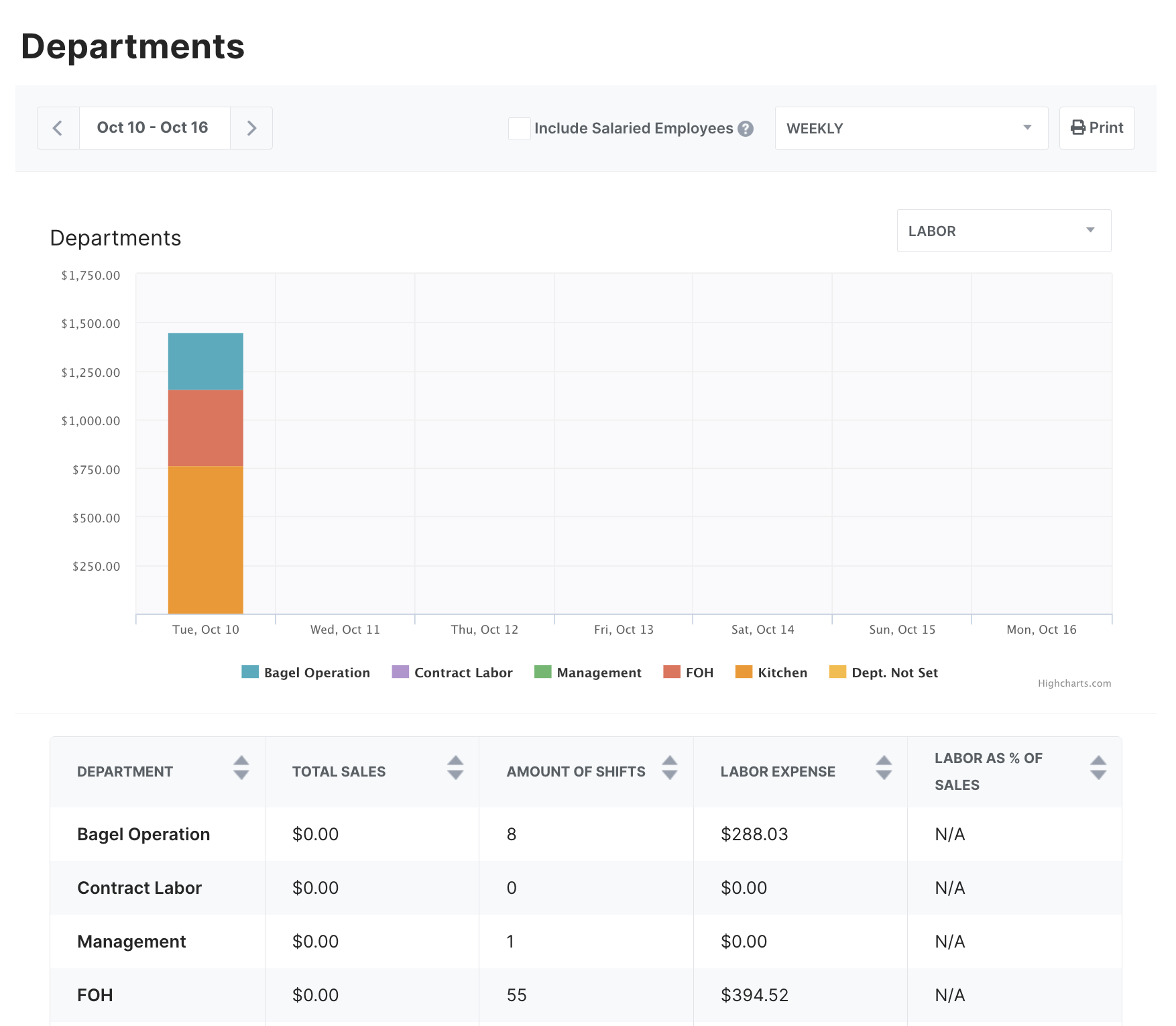
Task: Click the FOH legend color swatch
Action: click(670, 672)
